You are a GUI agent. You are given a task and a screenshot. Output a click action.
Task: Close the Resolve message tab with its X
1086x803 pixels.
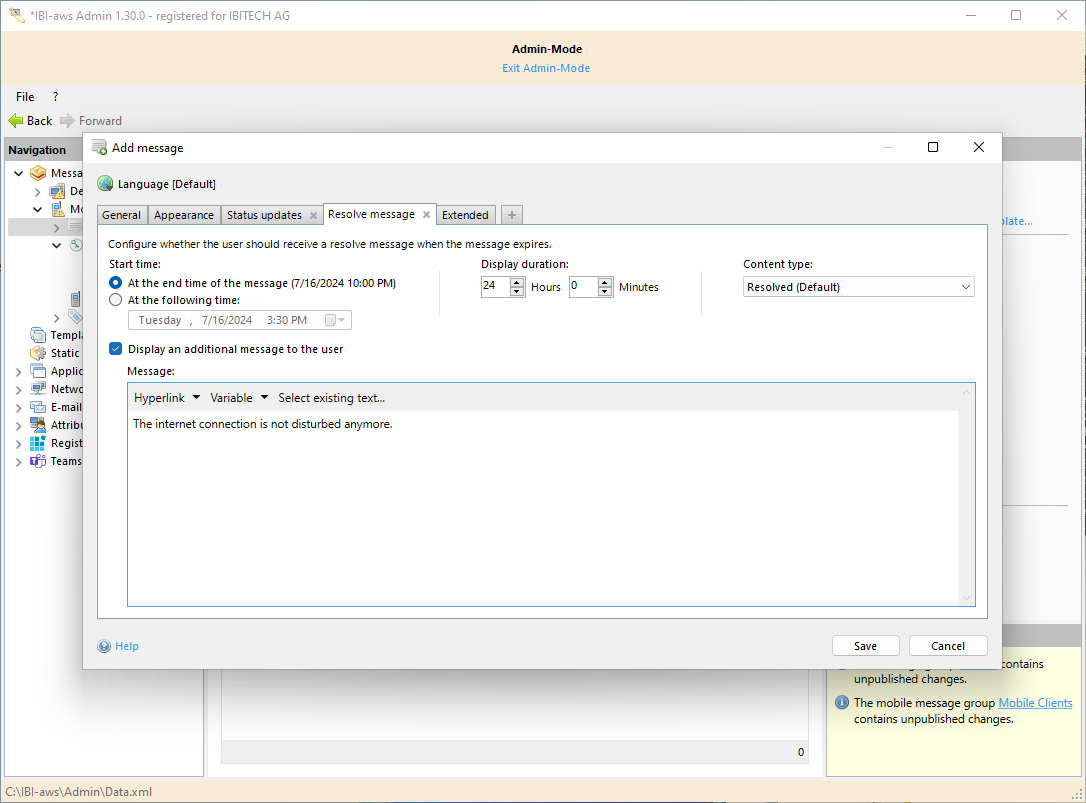tap(426, 215)
